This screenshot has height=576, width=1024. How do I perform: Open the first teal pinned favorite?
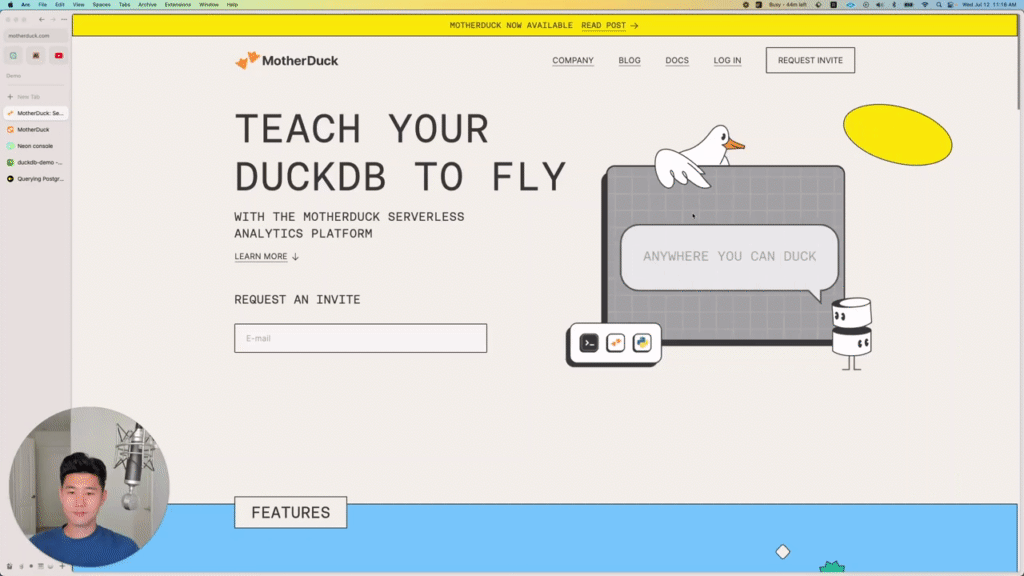tap(13, 56)
